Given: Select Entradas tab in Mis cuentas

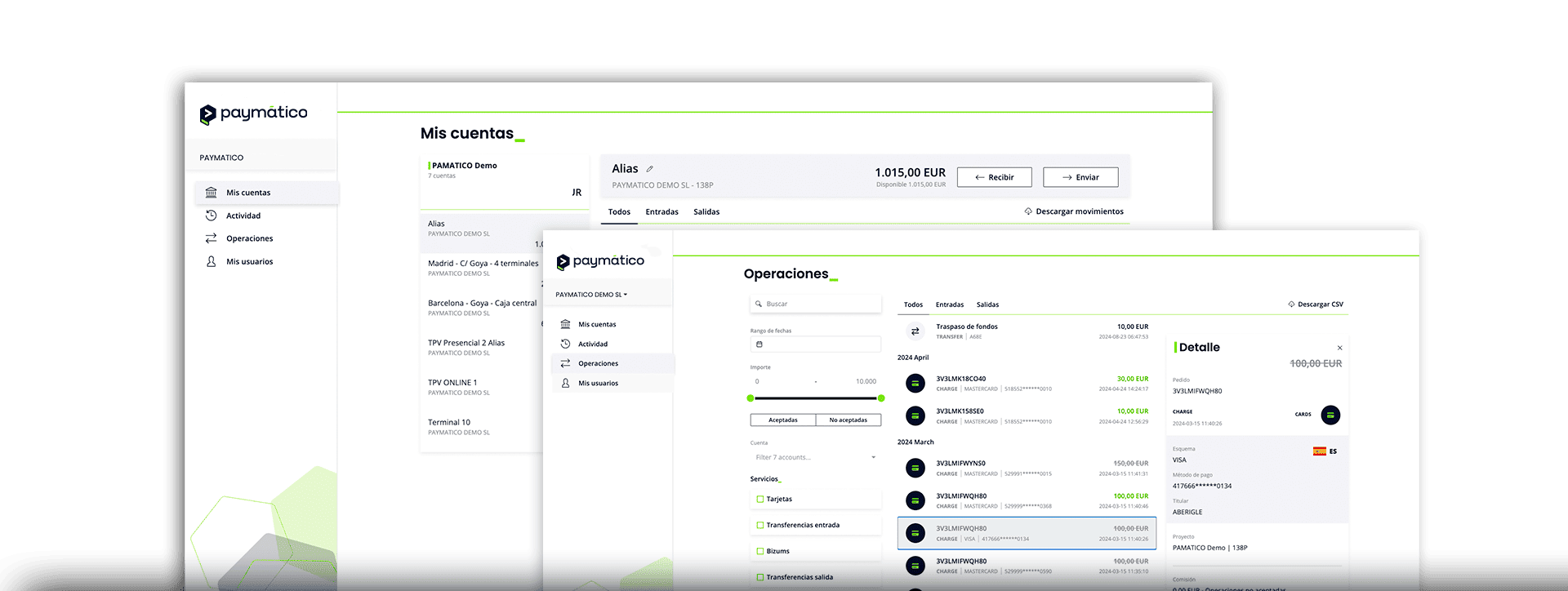Looking at the screenshot, I should click(x=661, y=211).
